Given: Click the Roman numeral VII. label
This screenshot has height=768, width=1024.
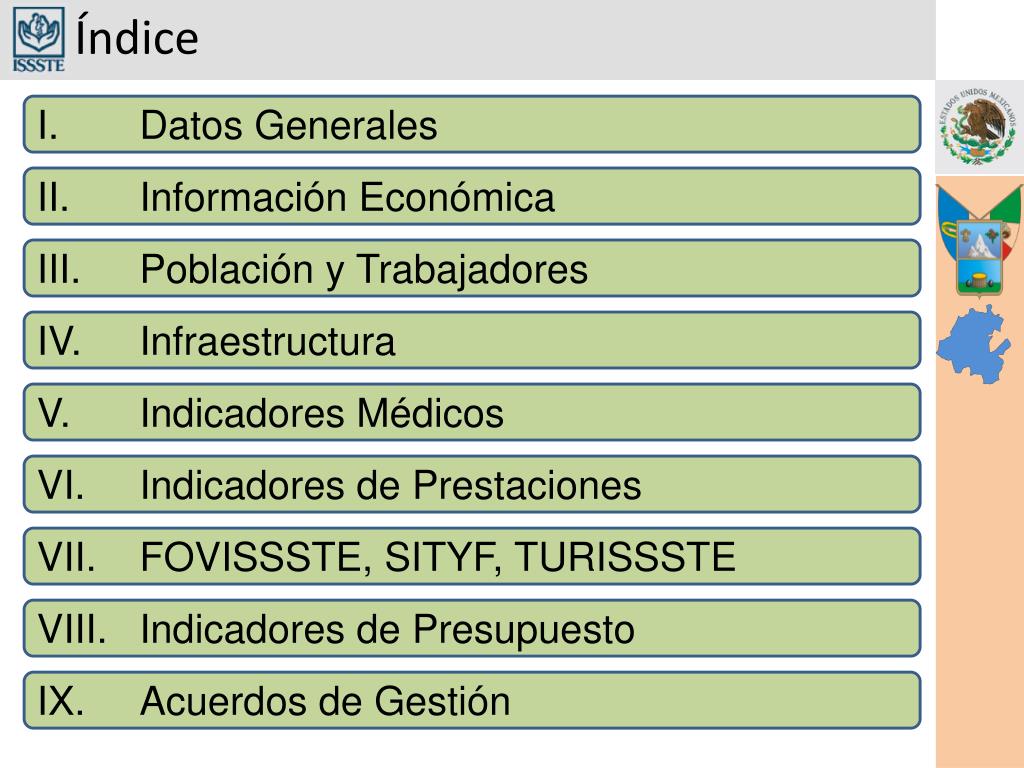Looking at the screenshot, I should pos(67,557).
